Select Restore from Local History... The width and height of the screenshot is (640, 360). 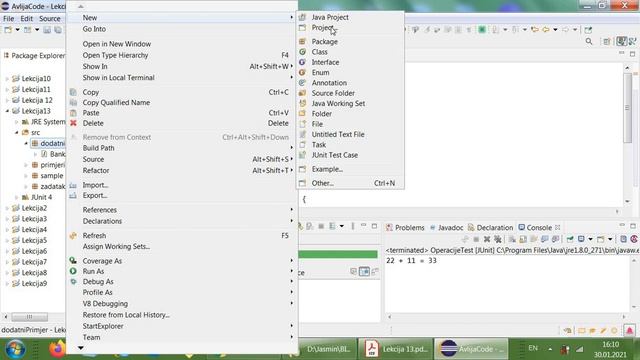[x=126, y=315]
